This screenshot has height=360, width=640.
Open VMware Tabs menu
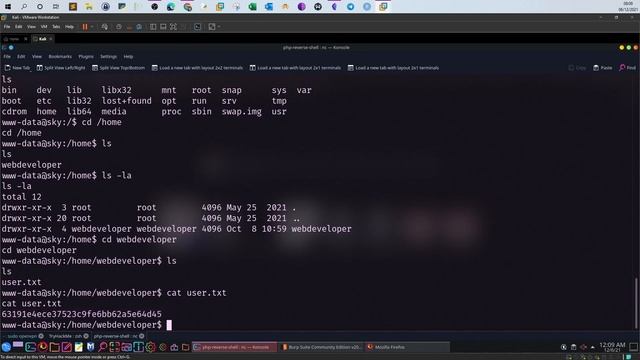[56, 27]
